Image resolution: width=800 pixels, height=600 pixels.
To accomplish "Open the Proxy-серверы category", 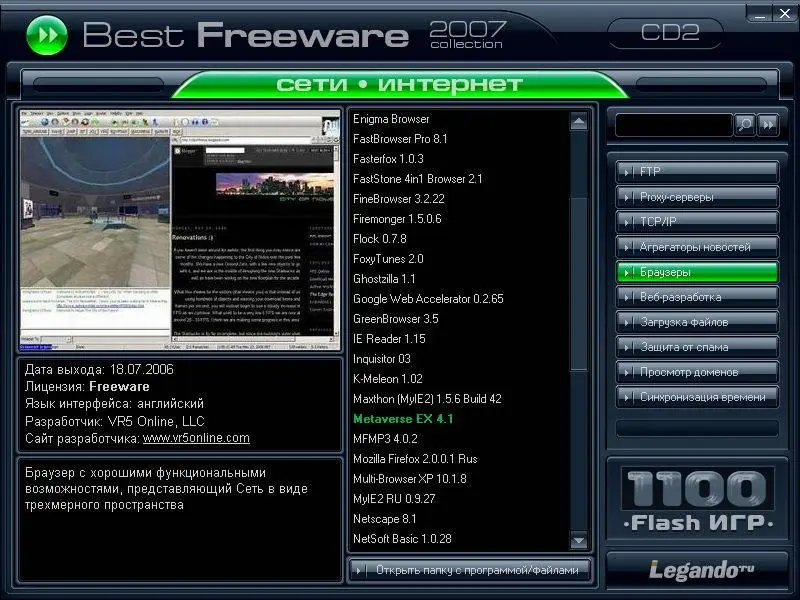I will [x=697, y=197].
